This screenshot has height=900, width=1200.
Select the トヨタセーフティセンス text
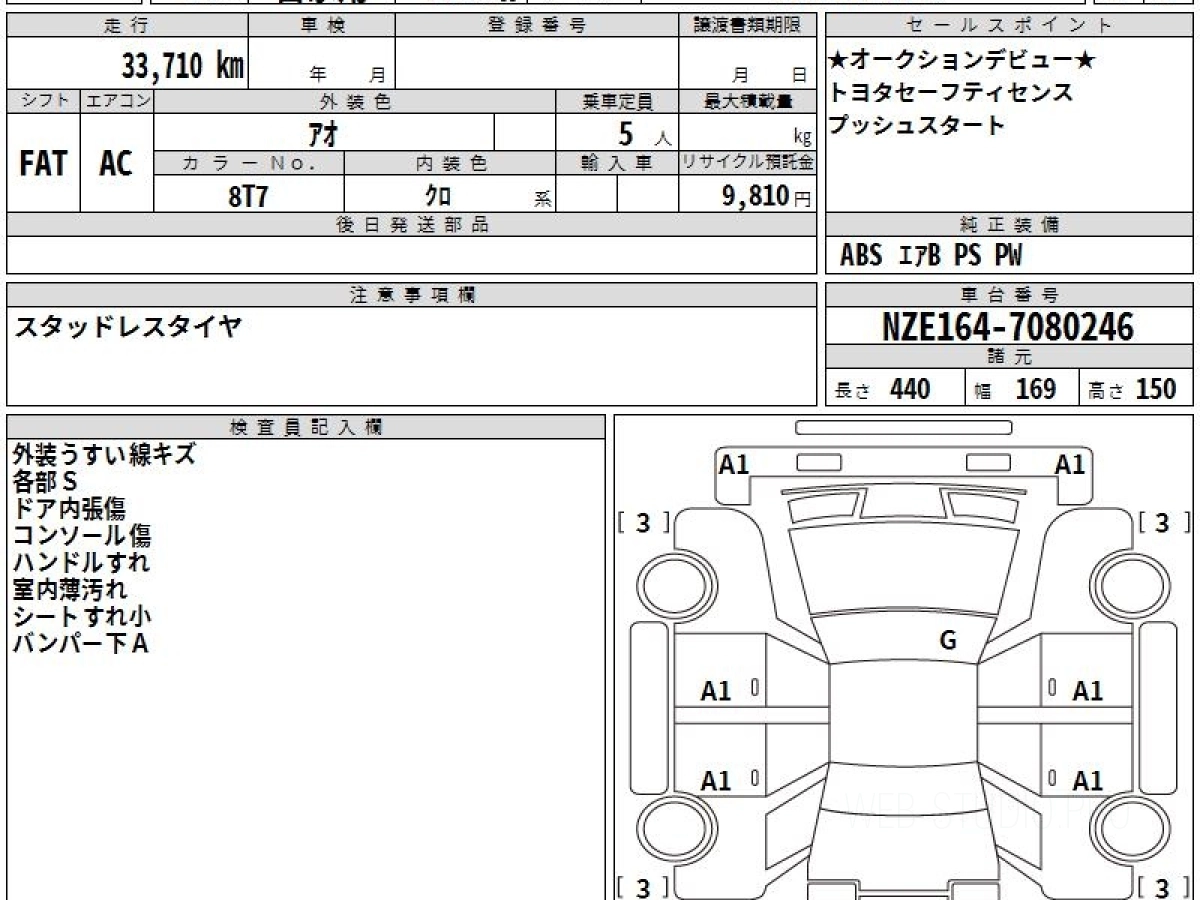tap(951, 93)
